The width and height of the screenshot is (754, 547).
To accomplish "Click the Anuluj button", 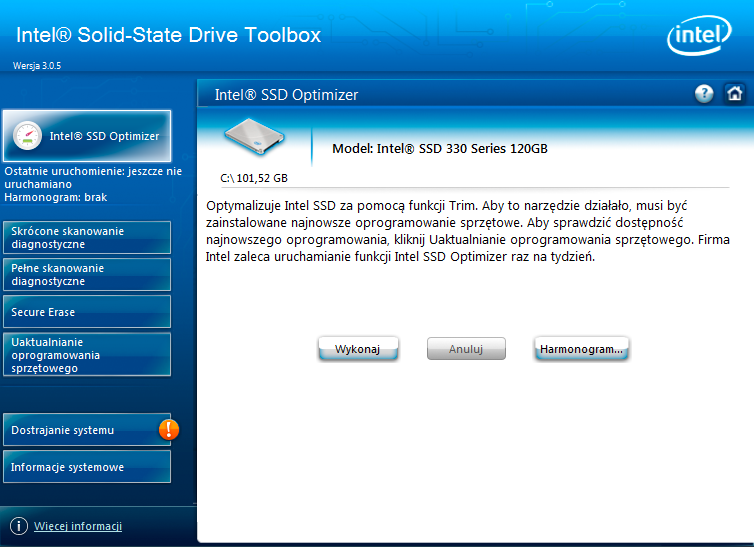I will pos(466,348).
